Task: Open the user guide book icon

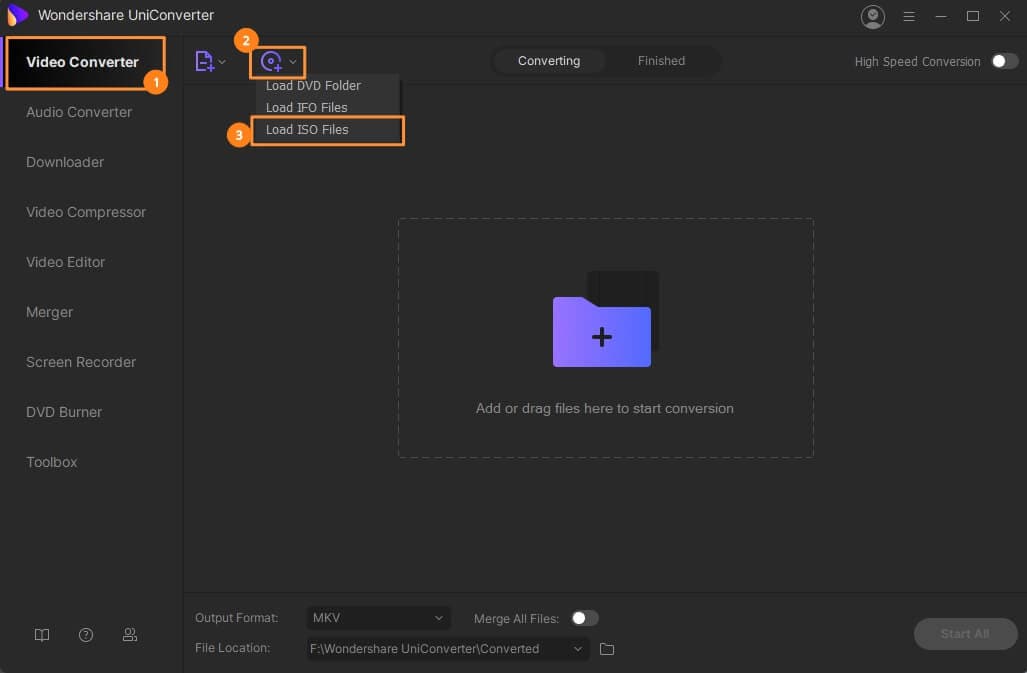Action: (42, 635)
